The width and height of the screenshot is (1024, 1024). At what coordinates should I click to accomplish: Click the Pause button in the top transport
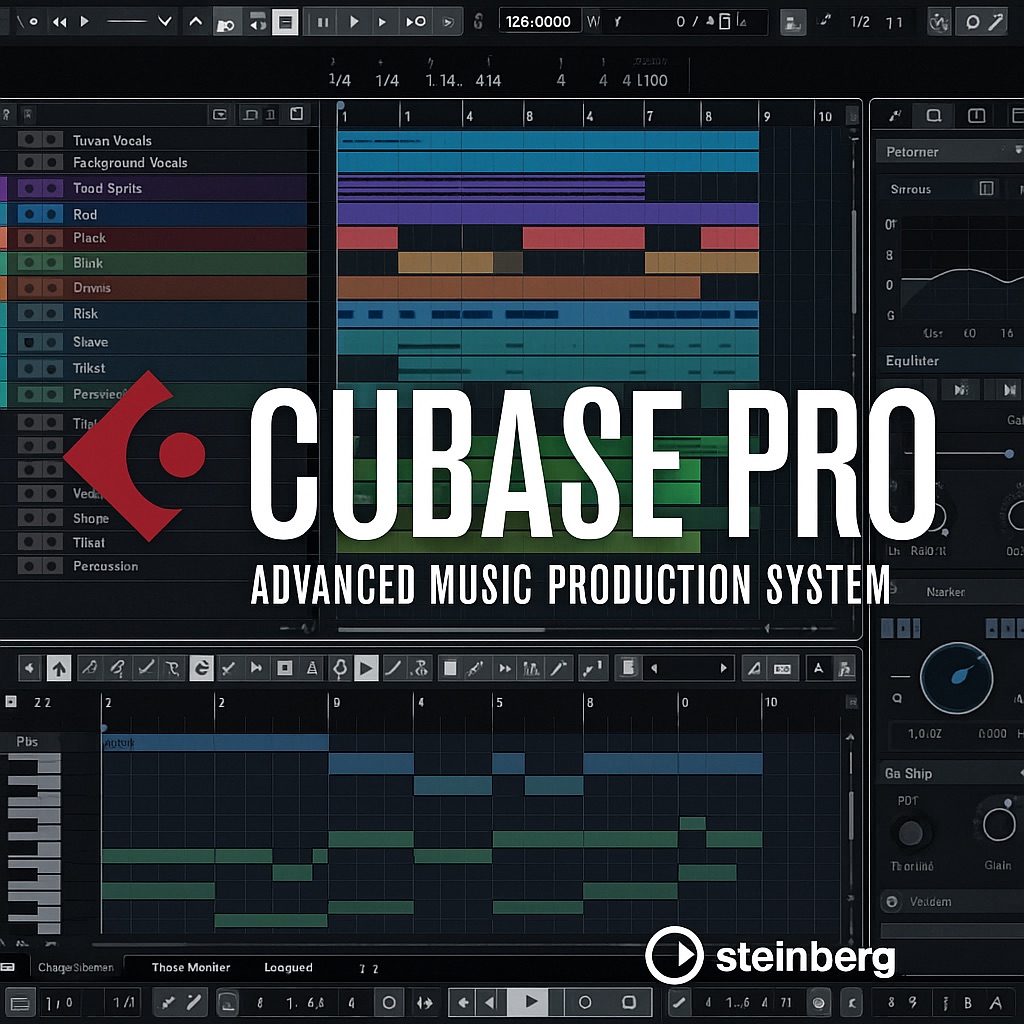(323, 22)
